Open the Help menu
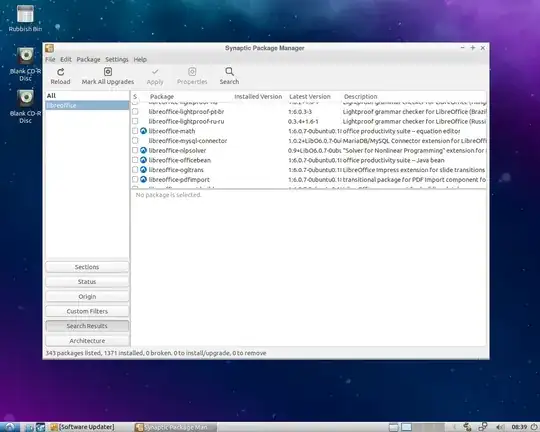Viewport: 540px width, 432px height. tap(140, 60)
